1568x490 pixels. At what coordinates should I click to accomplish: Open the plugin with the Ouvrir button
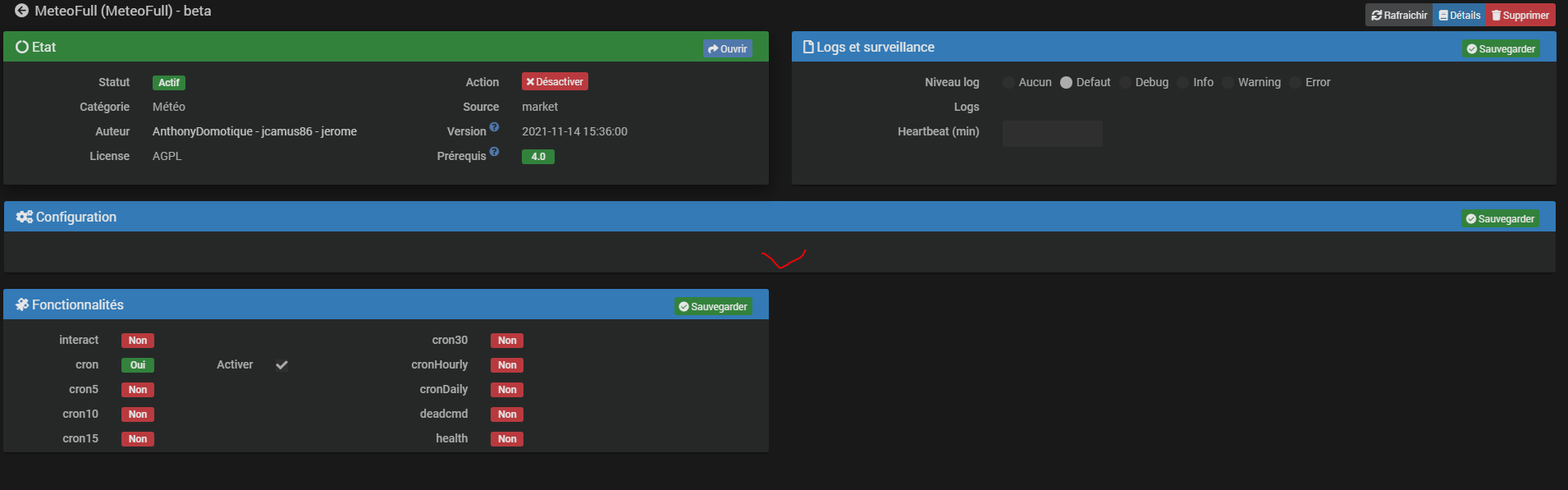[728, 48]
